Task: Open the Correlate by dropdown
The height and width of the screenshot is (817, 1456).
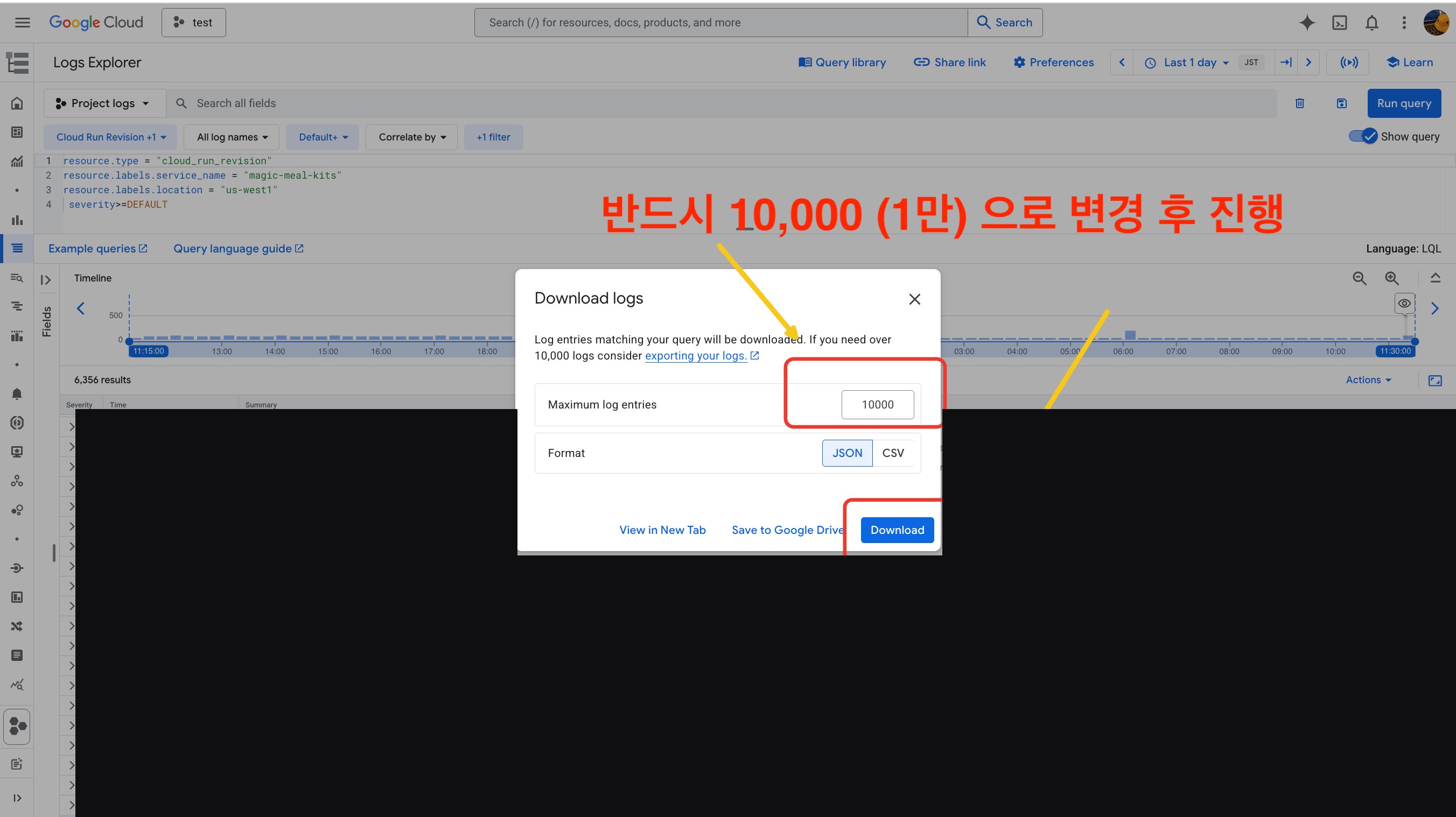Action: (x=411, y=137)
